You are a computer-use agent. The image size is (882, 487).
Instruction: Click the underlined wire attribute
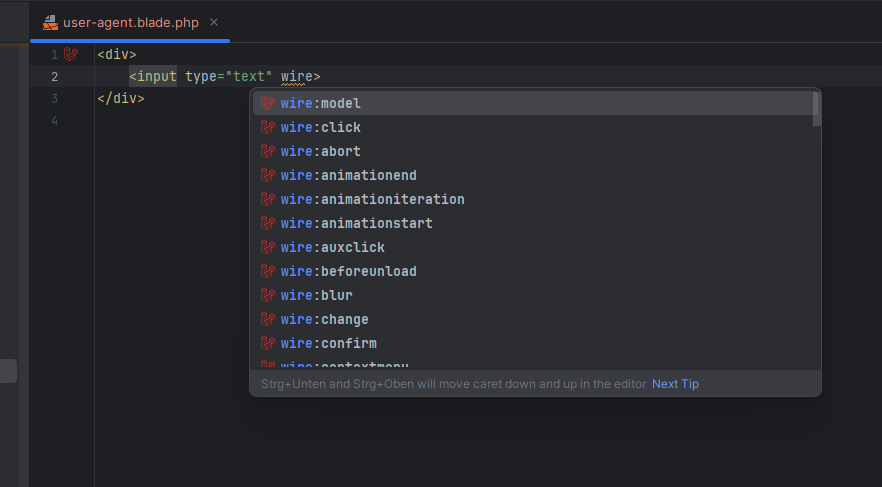click(x=296, y=76)
